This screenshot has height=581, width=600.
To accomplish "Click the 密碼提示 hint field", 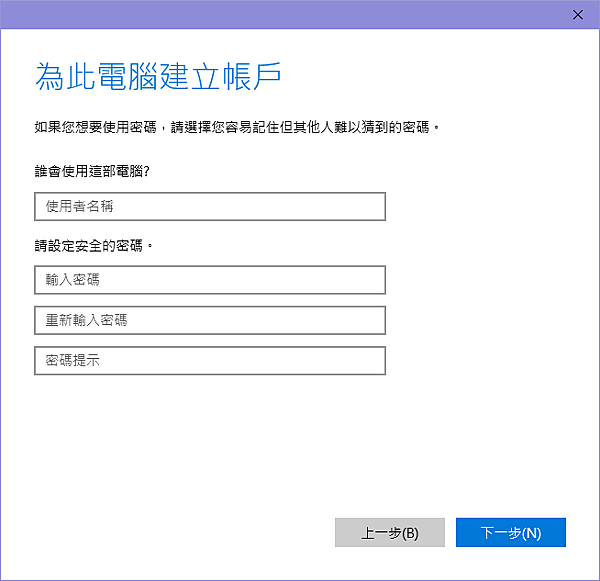I will [210, 361].
